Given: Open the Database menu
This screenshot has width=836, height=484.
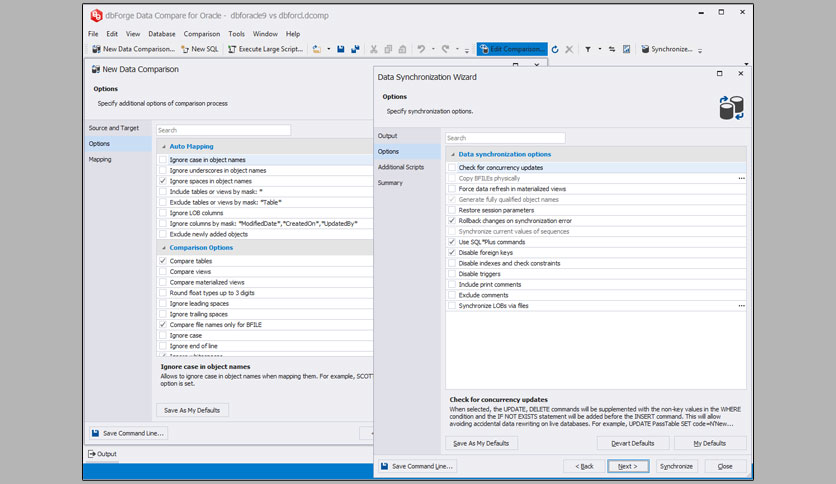Looking at the screenshot, I should (x=162, y=34).
